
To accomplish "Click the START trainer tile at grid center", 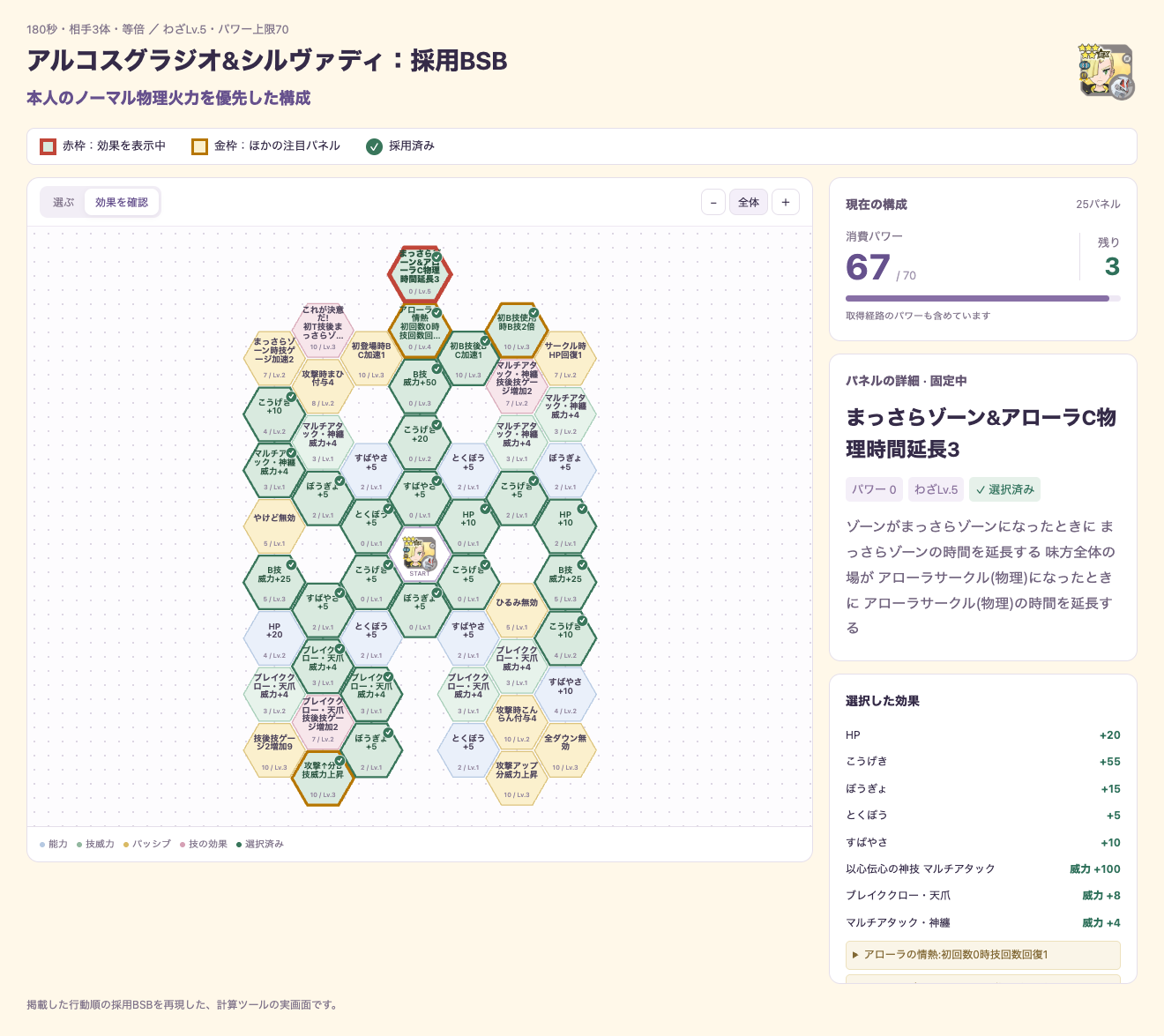I will tap(420, 555).
